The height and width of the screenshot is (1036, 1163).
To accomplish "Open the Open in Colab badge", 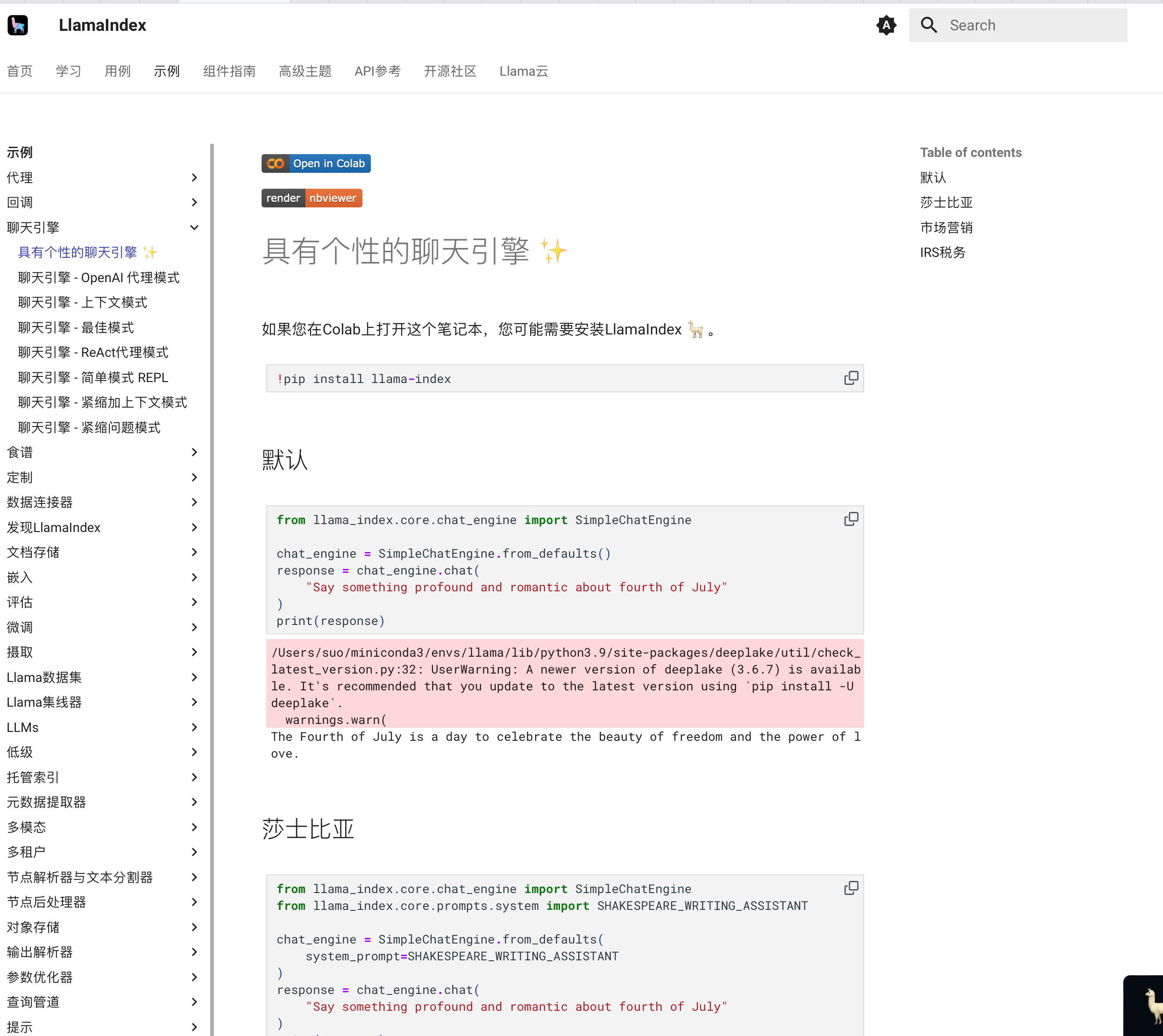I will (316, 163).
